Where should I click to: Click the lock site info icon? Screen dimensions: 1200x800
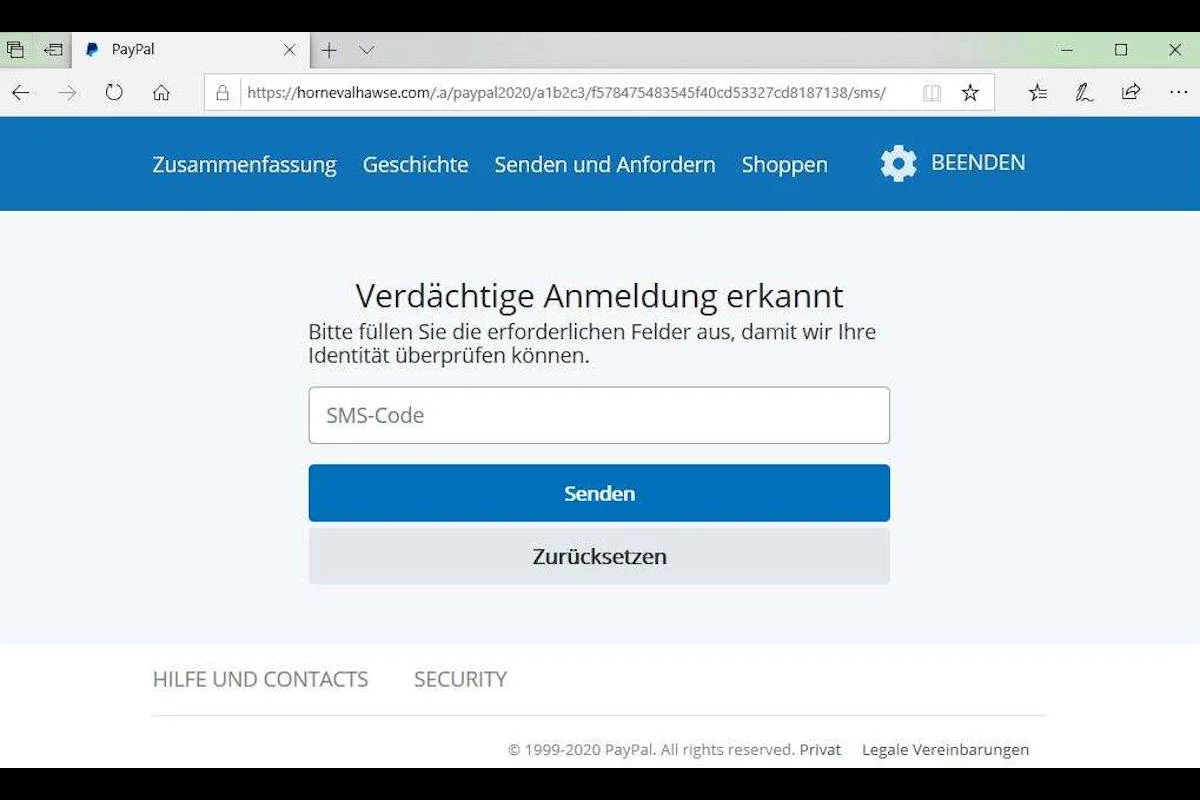click(223, 93)
